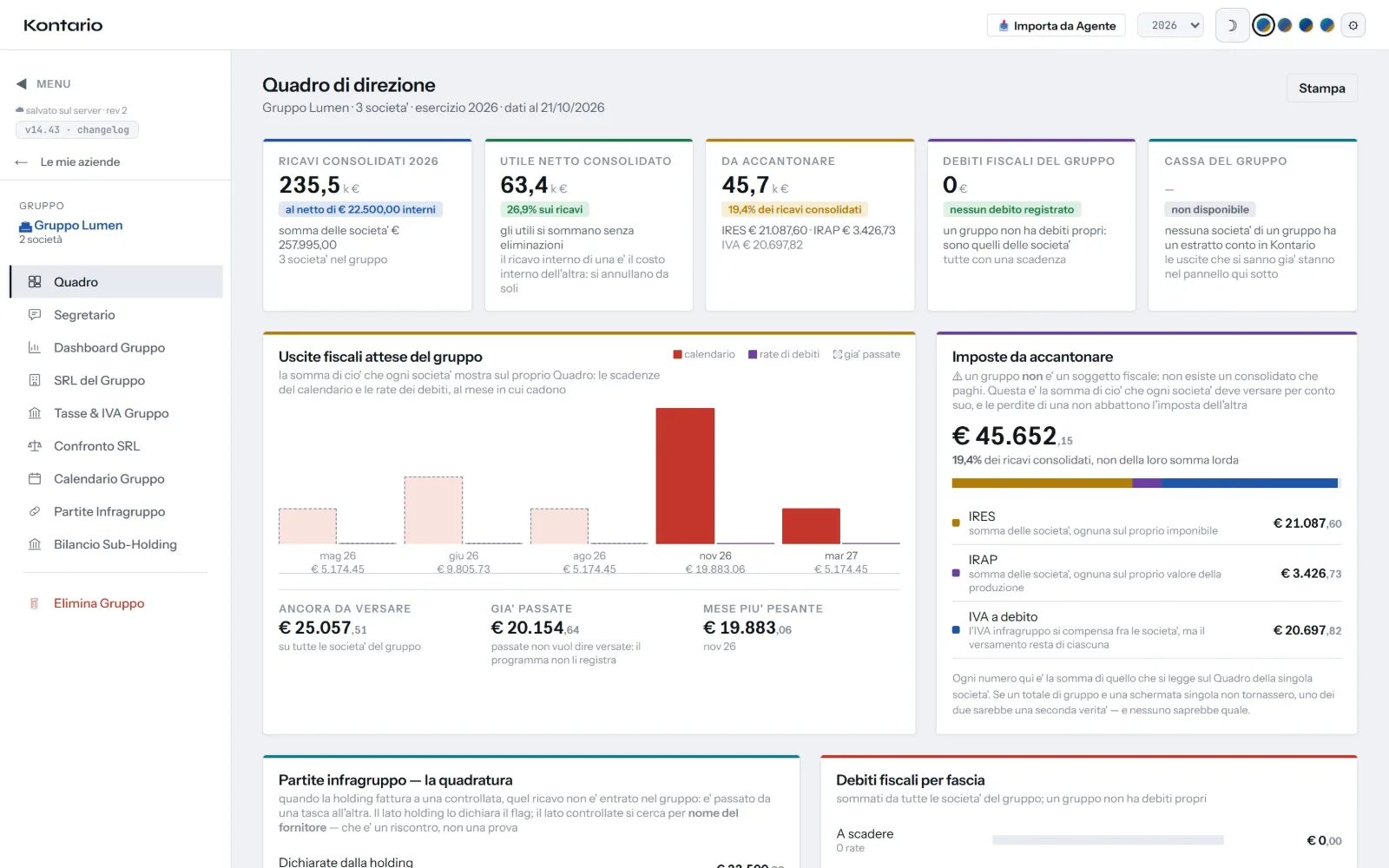The image size is (1389, 868).
Task: Click the Ricavi Consolidati 2026 card value 235,5
Action: pos(309,185)
